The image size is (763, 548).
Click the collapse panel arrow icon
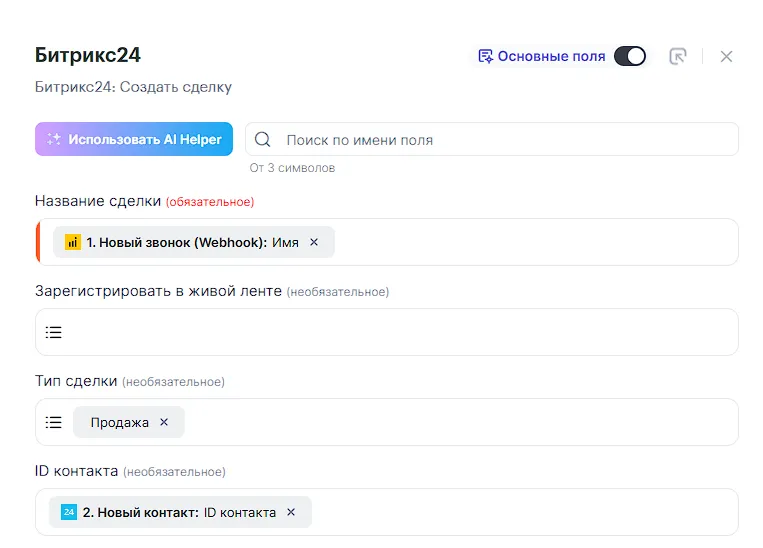pos(678,56)
